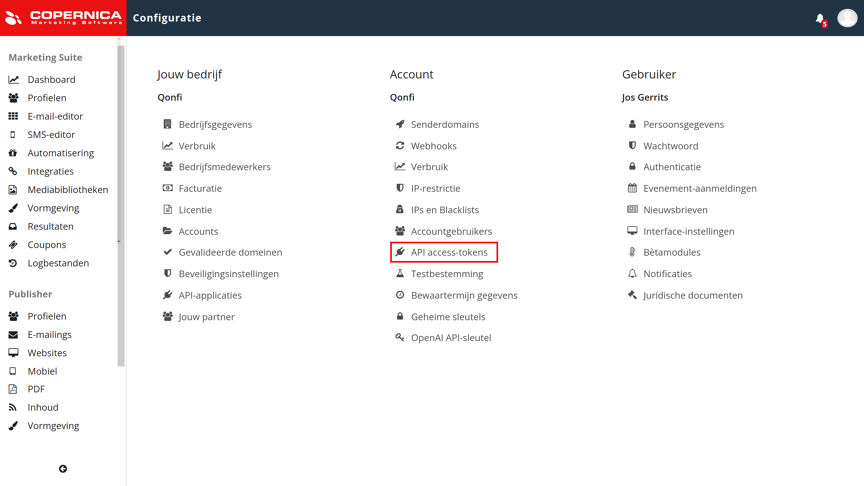Open Mobiel in the Publisher menu
Viewport: 864px width, 486px height.
(42, 371)
